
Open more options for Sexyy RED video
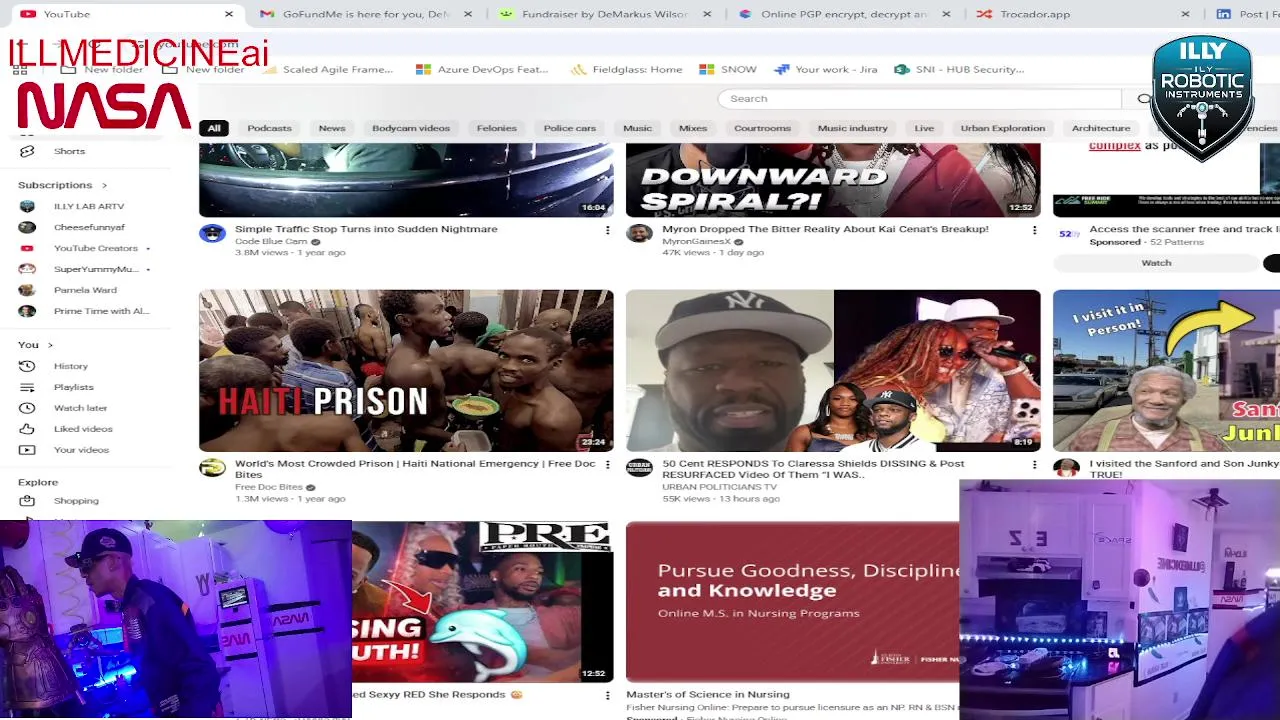pos(607,695)
